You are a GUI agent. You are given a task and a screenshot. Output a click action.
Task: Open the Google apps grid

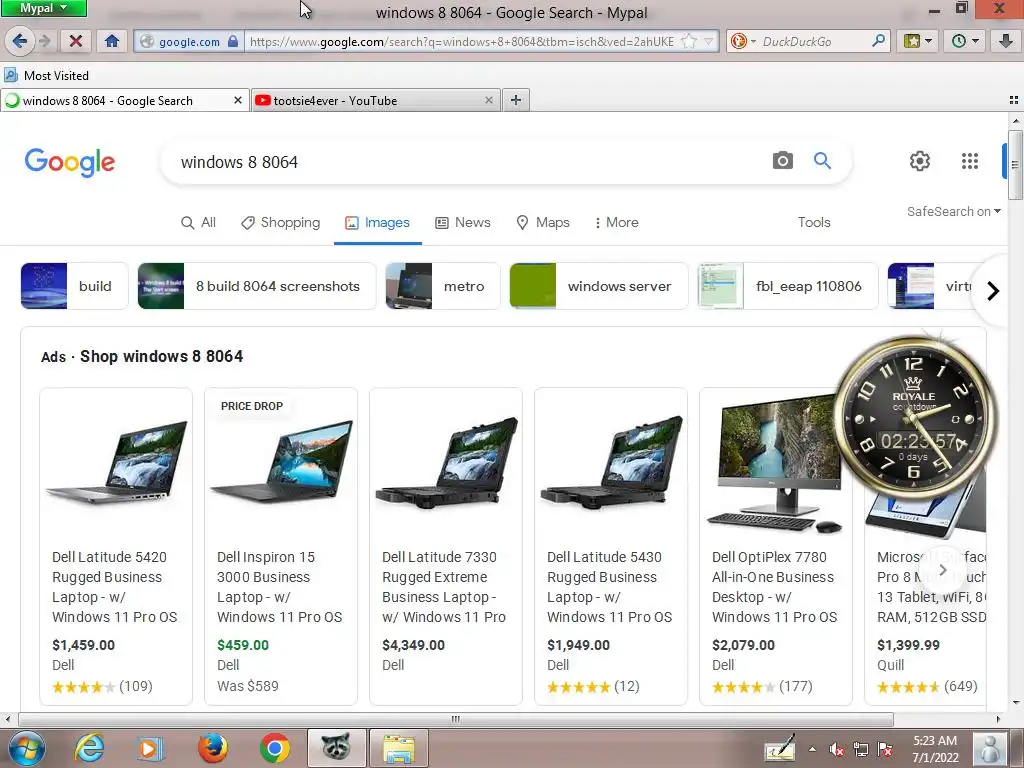[970, 161]
